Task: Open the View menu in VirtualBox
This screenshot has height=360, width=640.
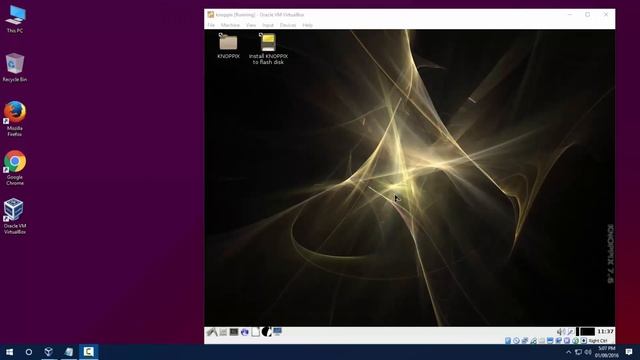Action: (251, 25)
